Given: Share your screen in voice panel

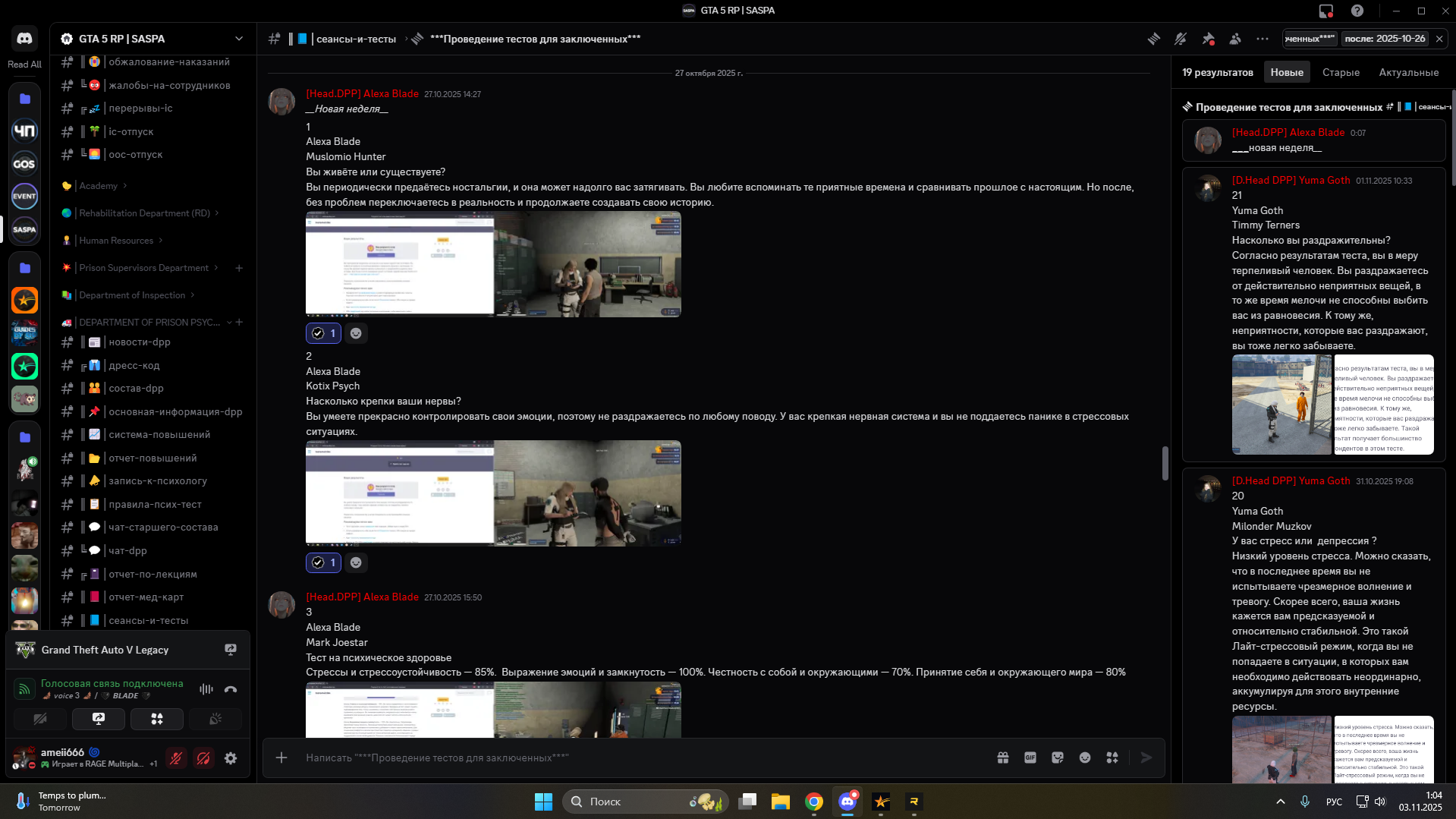Looking at the screenshot, I should (99, 719).
